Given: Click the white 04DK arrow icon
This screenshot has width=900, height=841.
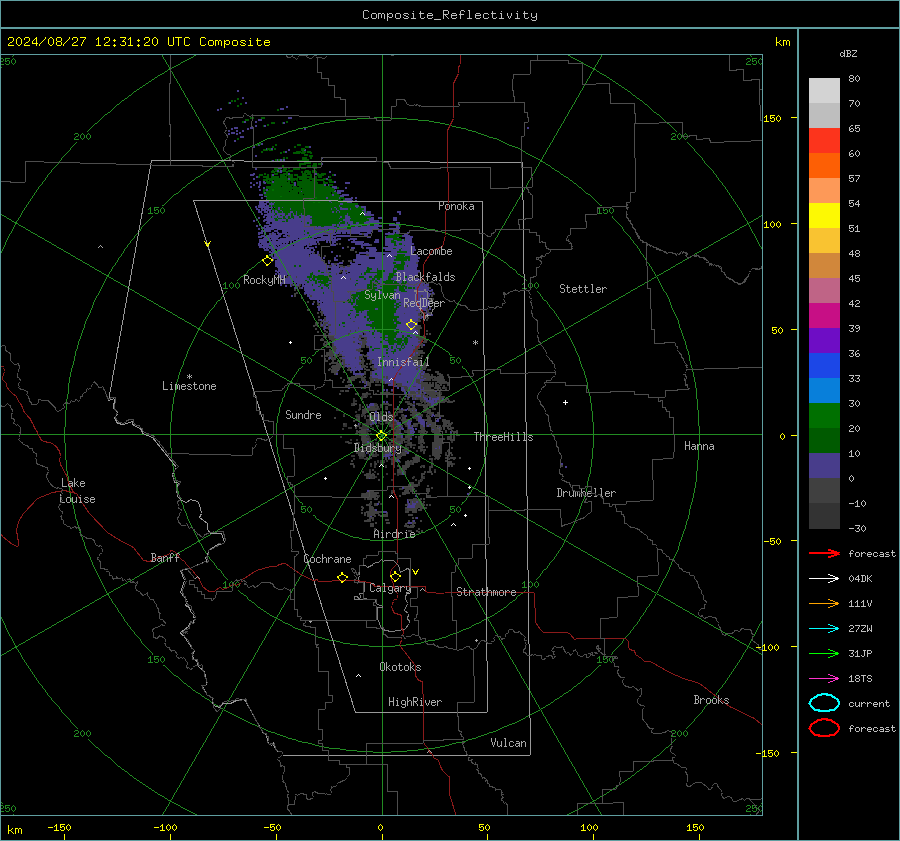Looking at the screenshot, I should click(824, 578).
